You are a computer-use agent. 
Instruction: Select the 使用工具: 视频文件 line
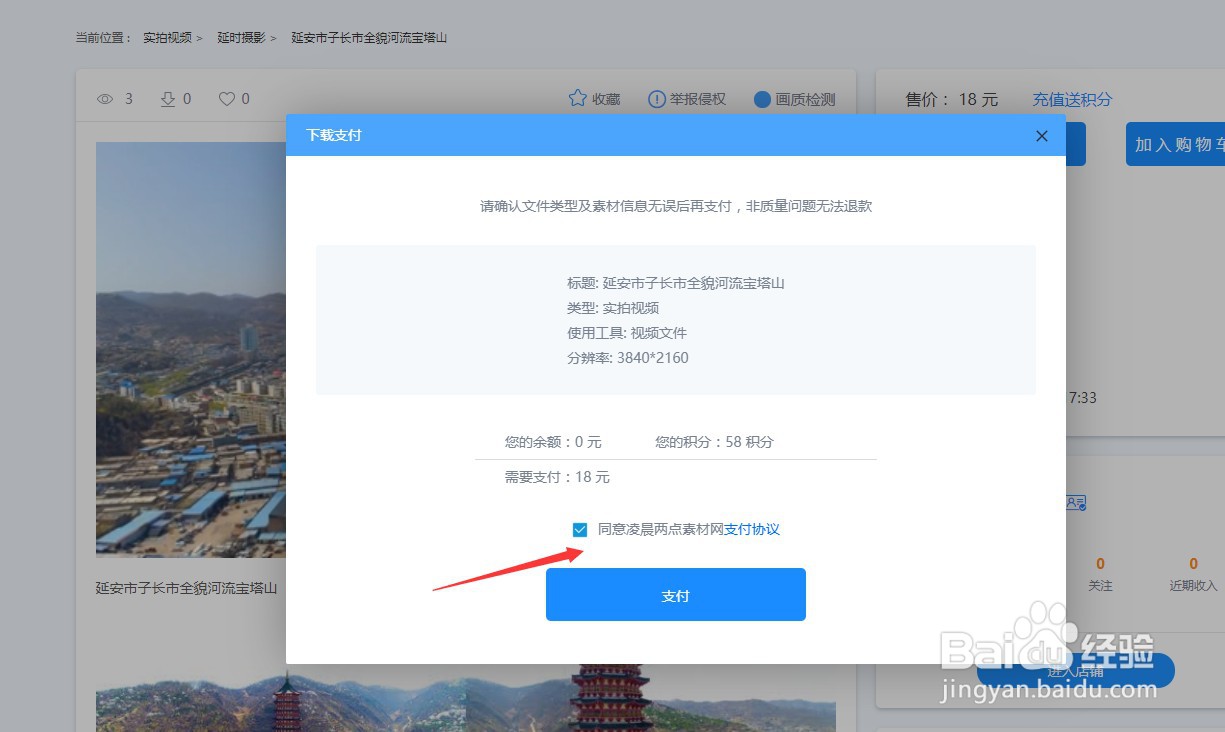click(627, 333)
